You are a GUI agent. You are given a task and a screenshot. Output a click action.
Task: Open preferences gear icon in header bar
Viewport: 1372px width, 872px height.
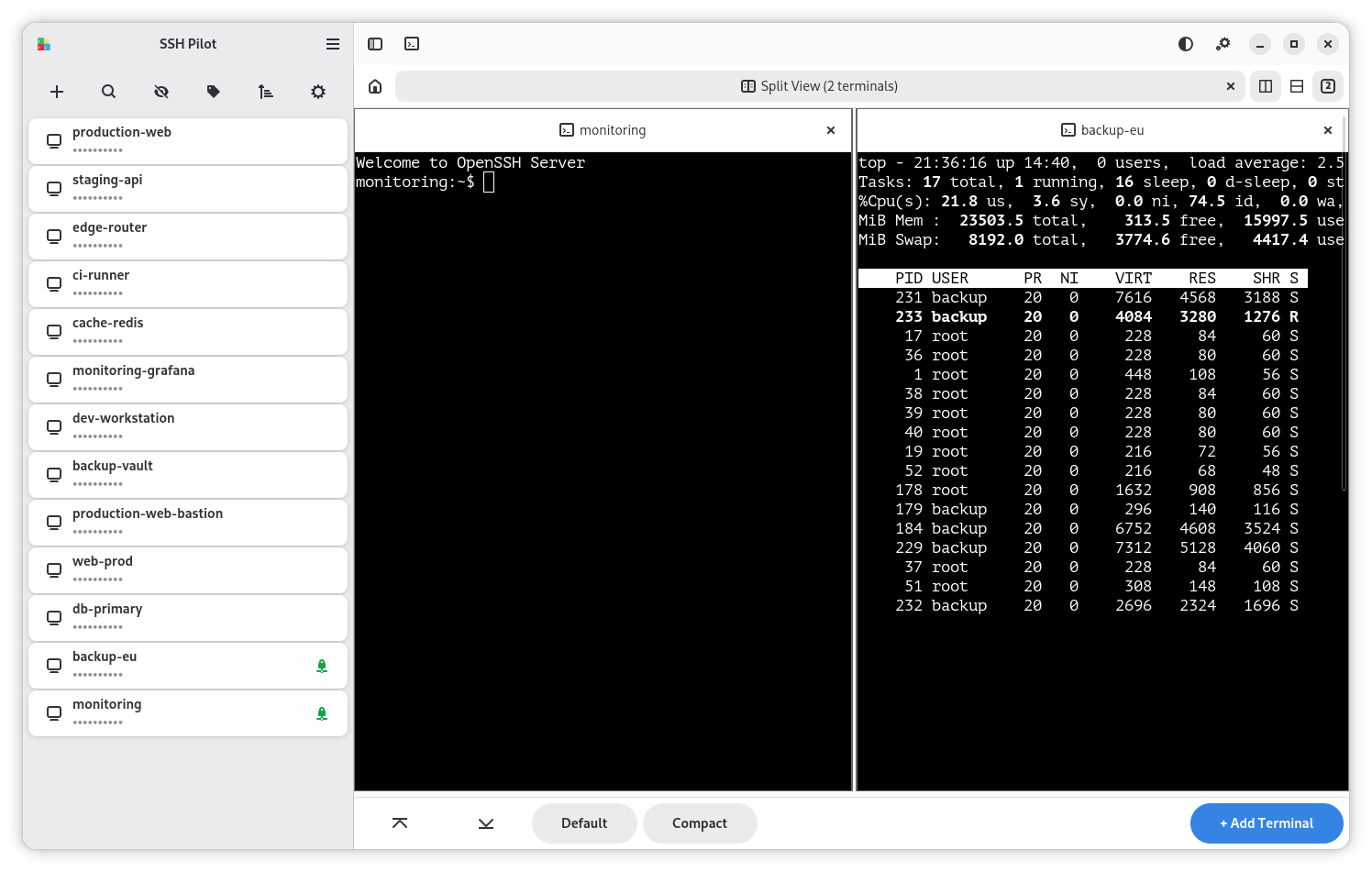click(x=1223, y=44)
